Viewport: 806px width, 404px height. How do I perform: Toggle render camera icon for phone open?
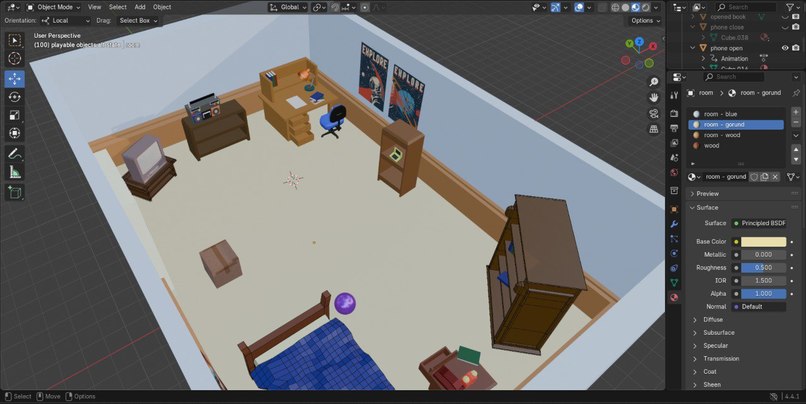(796, 48)
